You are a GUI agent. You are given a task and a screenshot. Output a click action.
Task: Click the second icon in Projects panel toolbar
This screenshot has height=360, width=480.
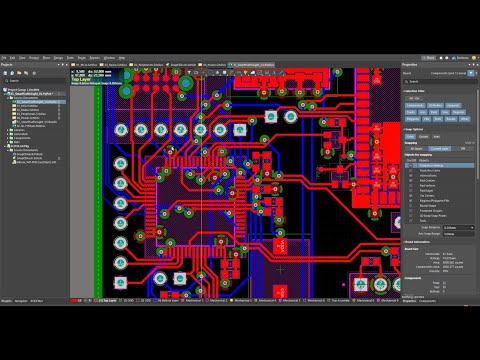pyautogui.click(x=12, y=73)
